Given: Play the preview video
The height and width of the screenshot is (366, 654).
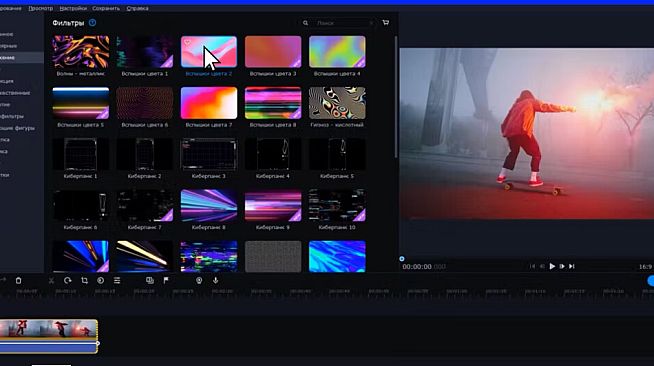Looking at the screenshot, I should tap(552, 266).
